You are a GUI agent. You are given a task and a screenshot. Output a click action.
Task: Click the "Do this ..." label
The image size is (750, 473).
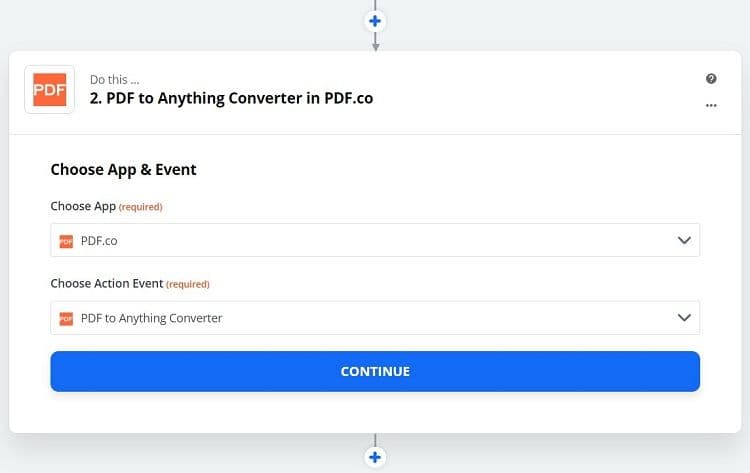coord(113,79)
